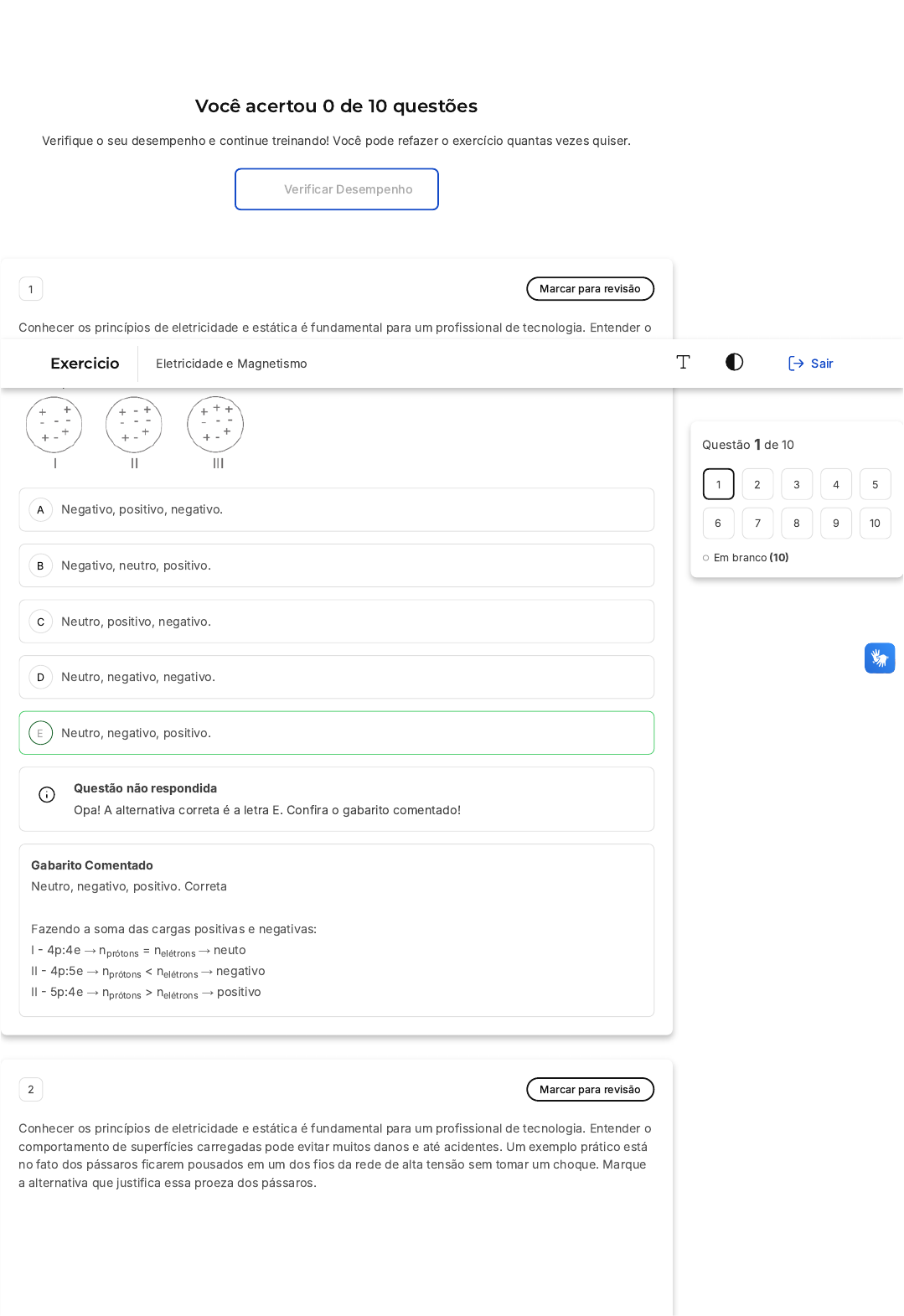
Task: Navigate to question 7
Action: [757, 524]
